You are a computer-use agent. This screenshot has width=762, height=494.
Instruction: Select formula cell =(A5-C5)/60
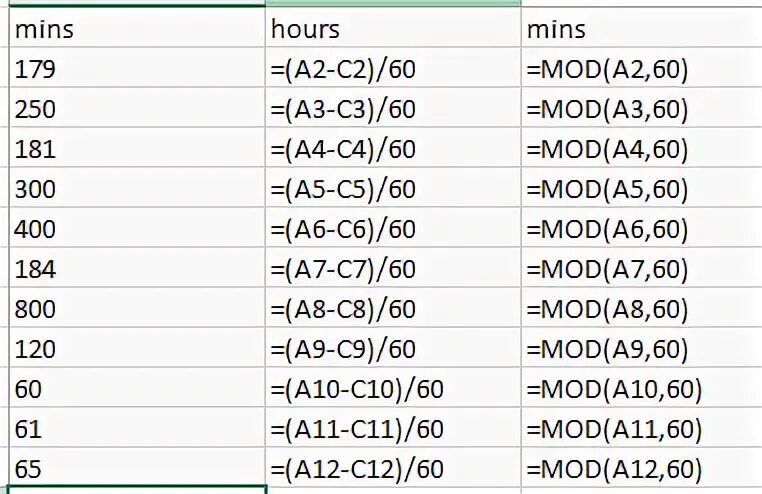pyautogui.click(x=393, y=187)
